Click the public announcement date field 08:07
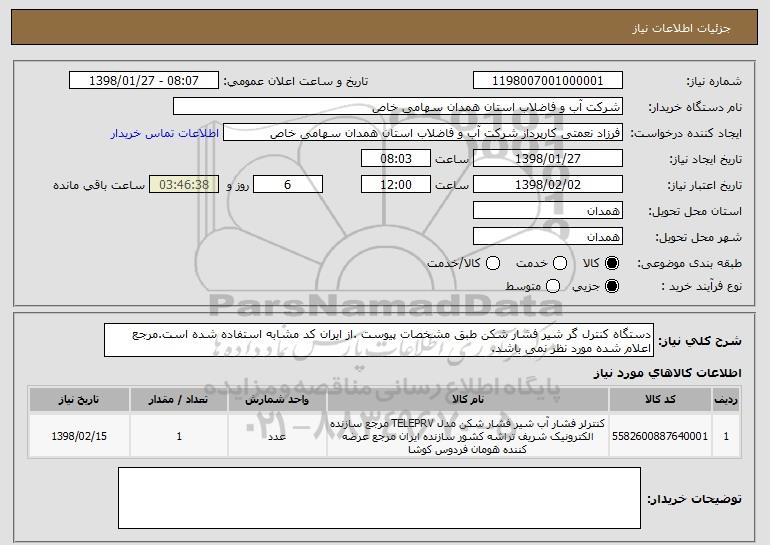The height and width of the screenshot is (545, 770). click(x=144, y=81)
